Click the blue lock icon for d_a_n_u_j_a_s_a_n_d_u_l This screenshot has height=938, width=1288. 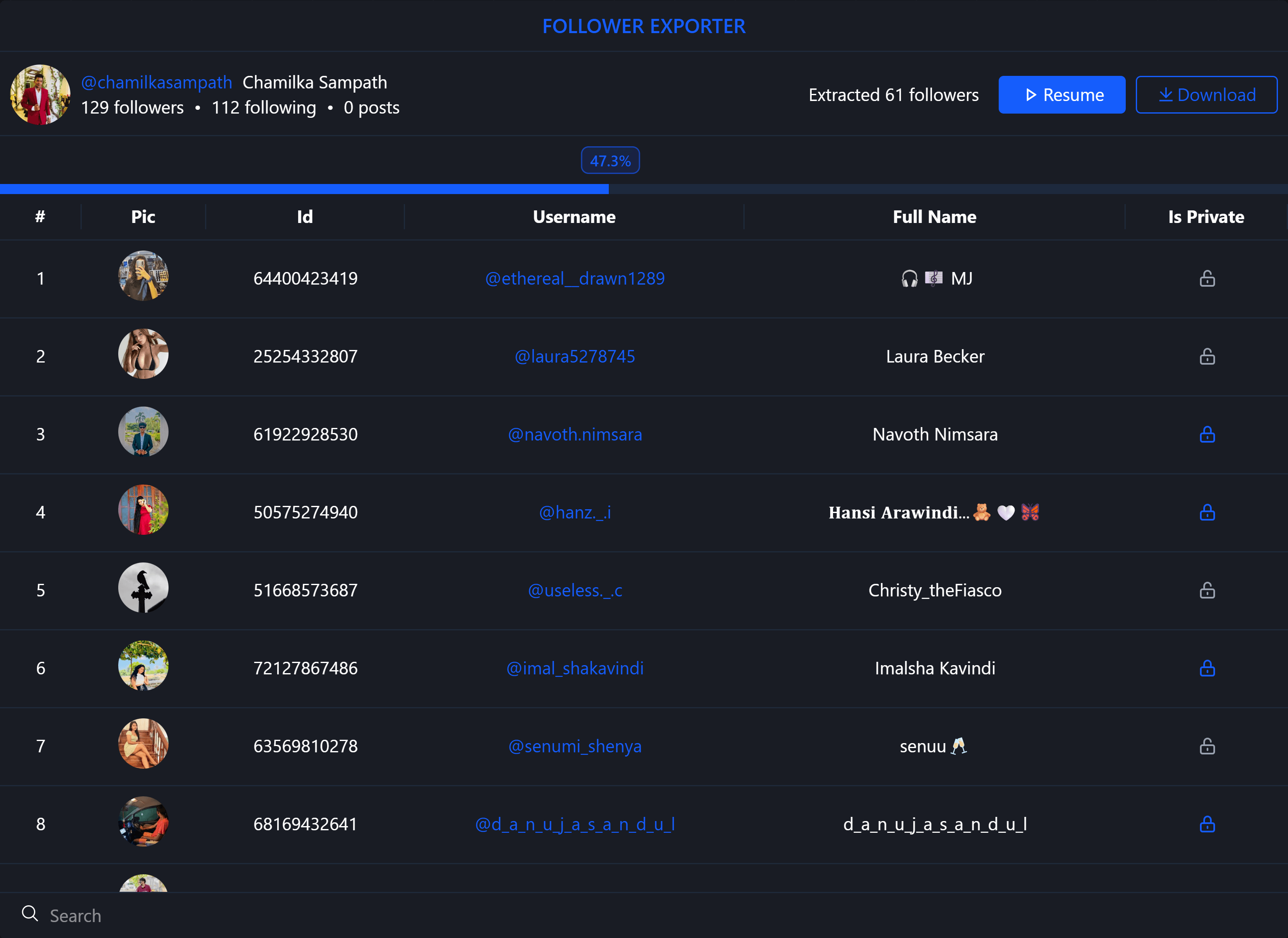(x=1207, y=824)
